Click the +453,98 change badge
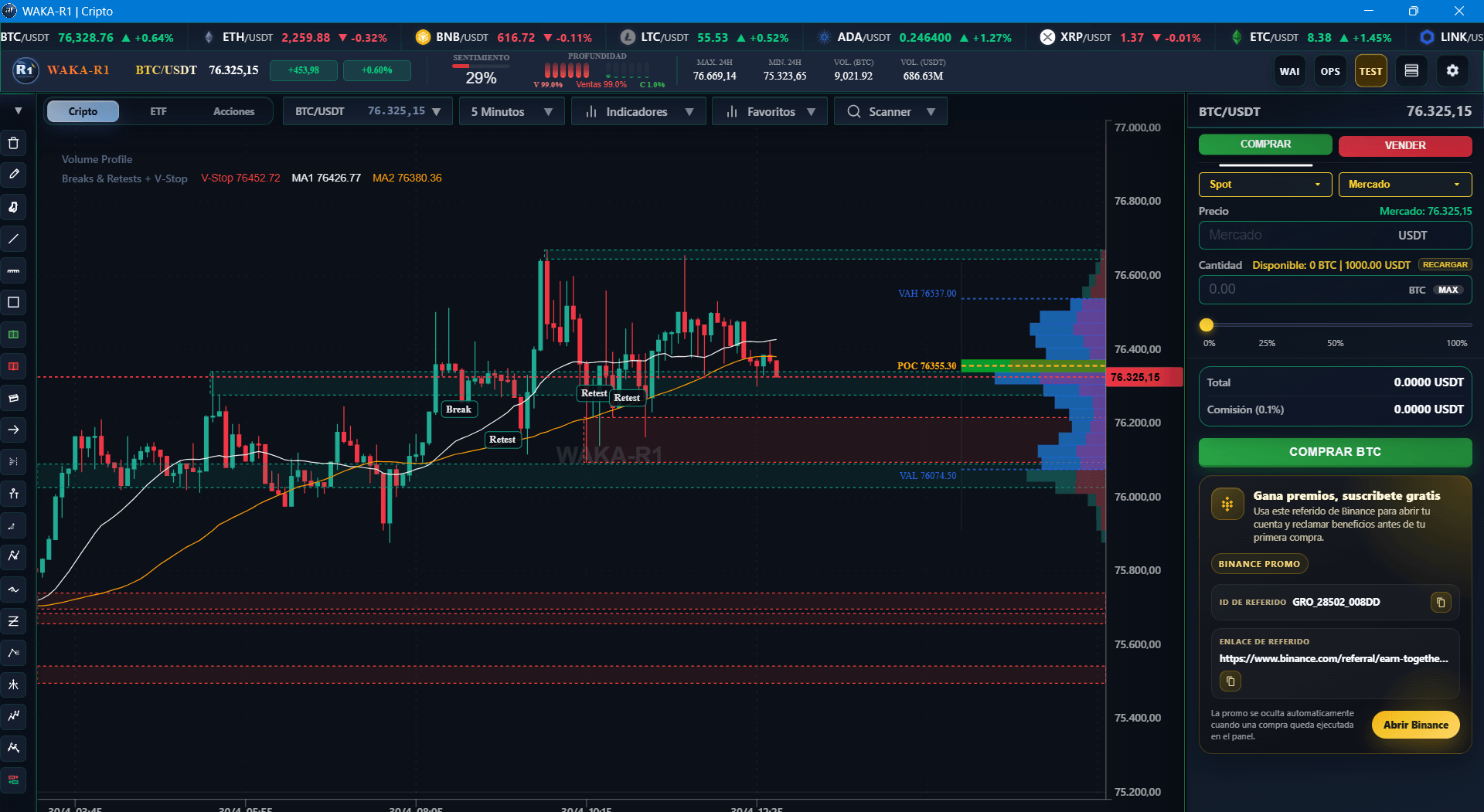Screen dimensions: 1484x812 tap(303, 70)
